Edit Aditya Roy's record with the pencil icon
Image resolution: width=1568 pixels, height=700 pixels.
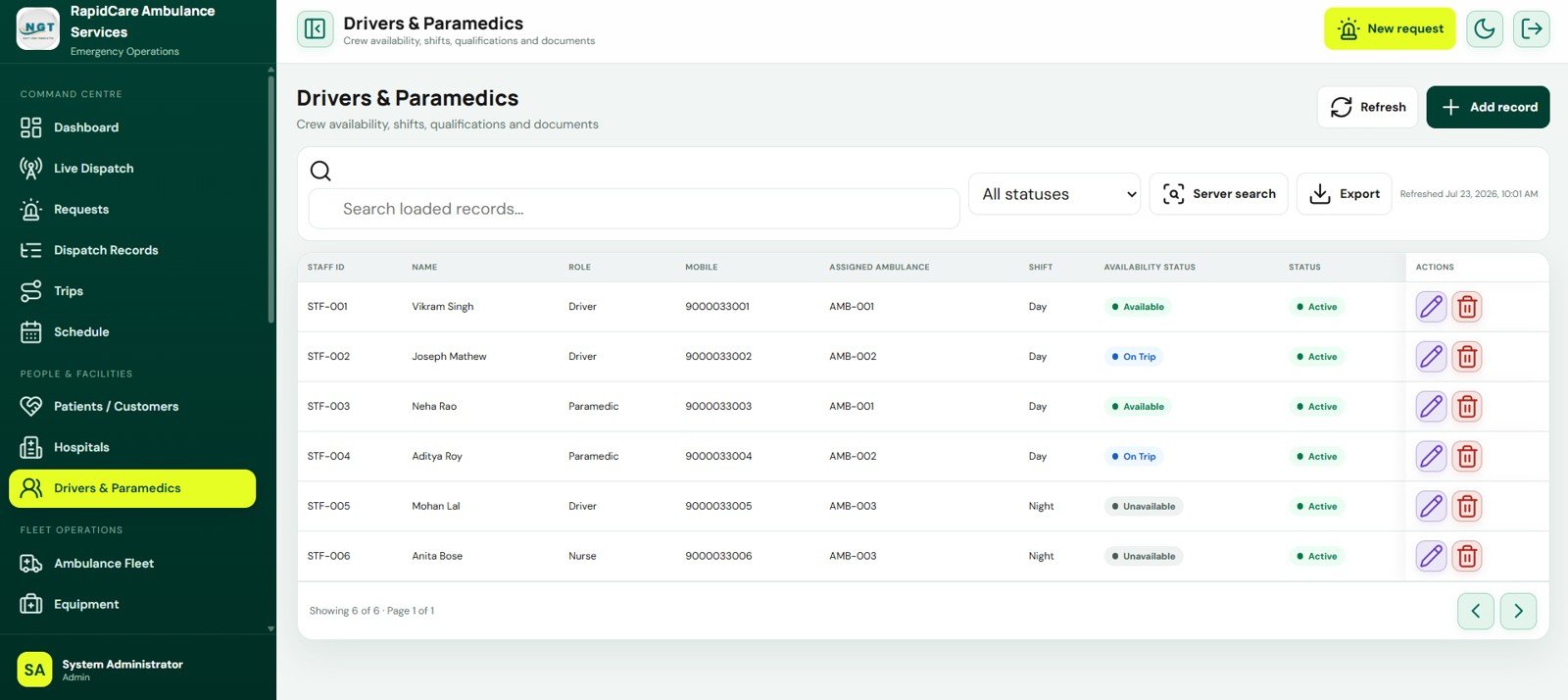tap(1431, 457)
